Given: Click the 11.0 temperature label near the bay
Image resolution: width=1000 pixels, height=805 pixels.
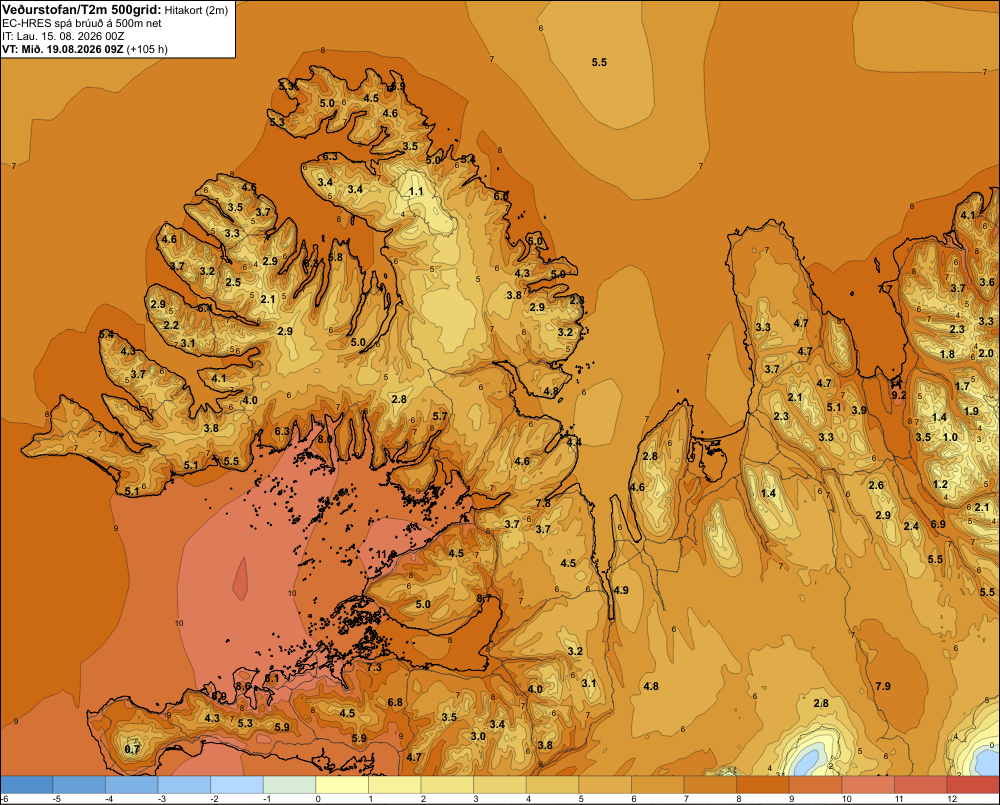Looking at the screenshot, I should point(386,554).
